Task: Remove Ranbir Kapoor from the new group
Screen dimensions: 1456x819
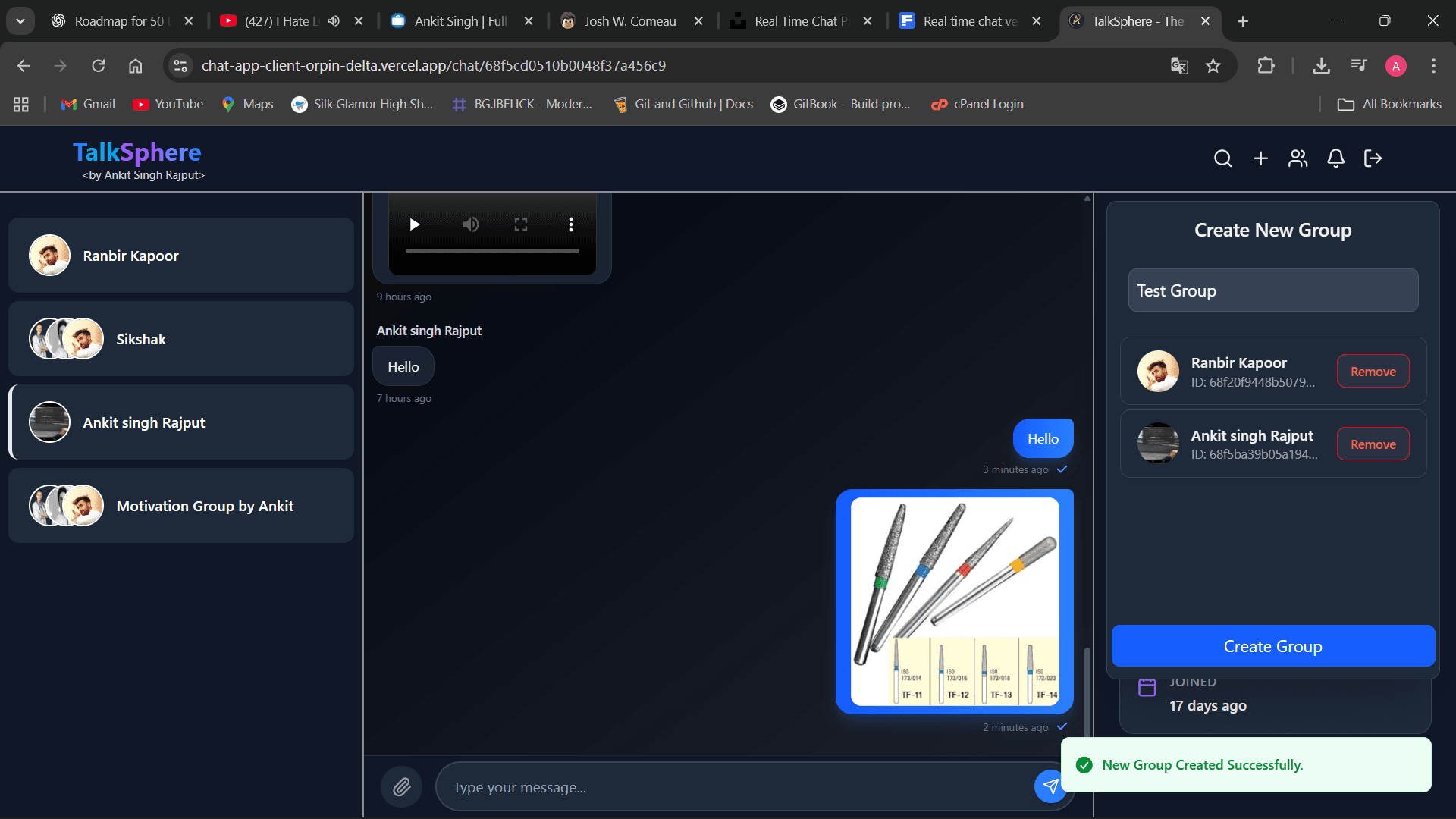Action: tap(1373, 371)
